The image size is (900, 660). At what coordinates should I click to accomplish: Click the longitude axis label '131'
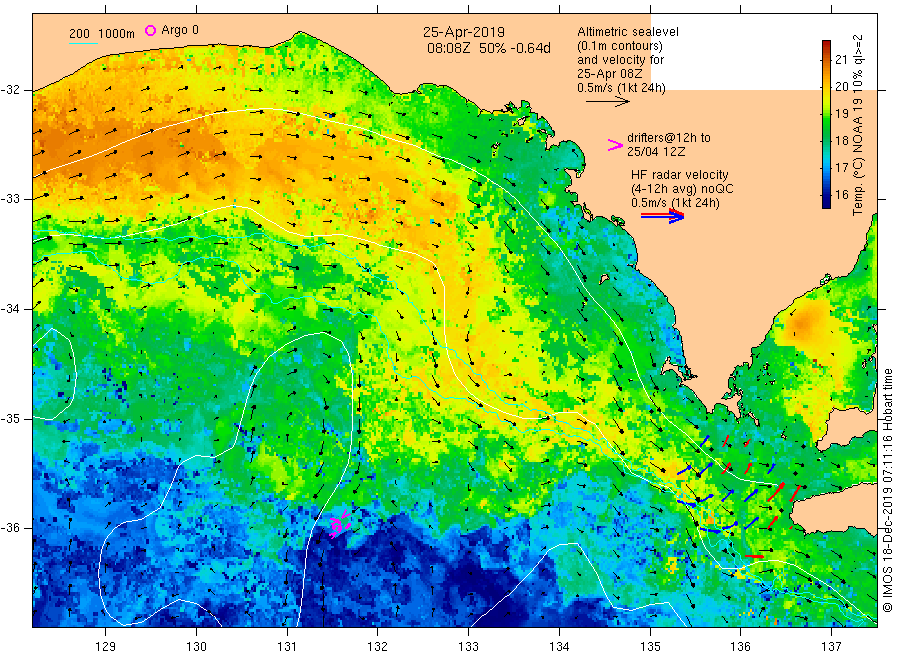[287, 647]
